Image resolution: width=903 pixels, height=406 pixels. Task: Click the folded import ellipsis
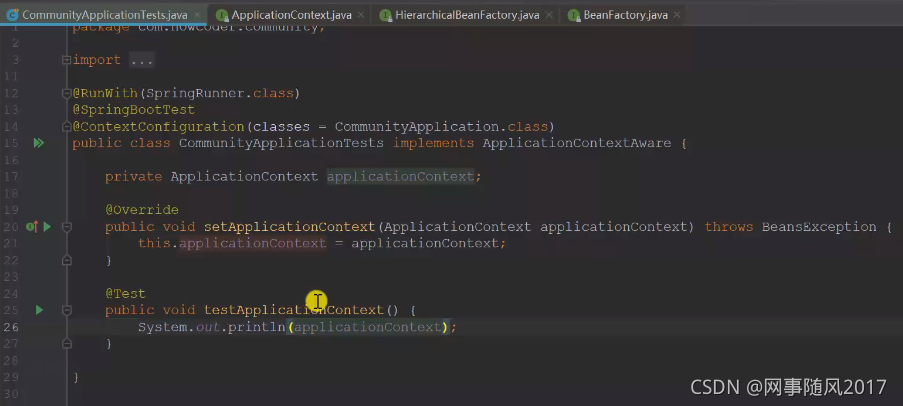[x=142, y=60]
